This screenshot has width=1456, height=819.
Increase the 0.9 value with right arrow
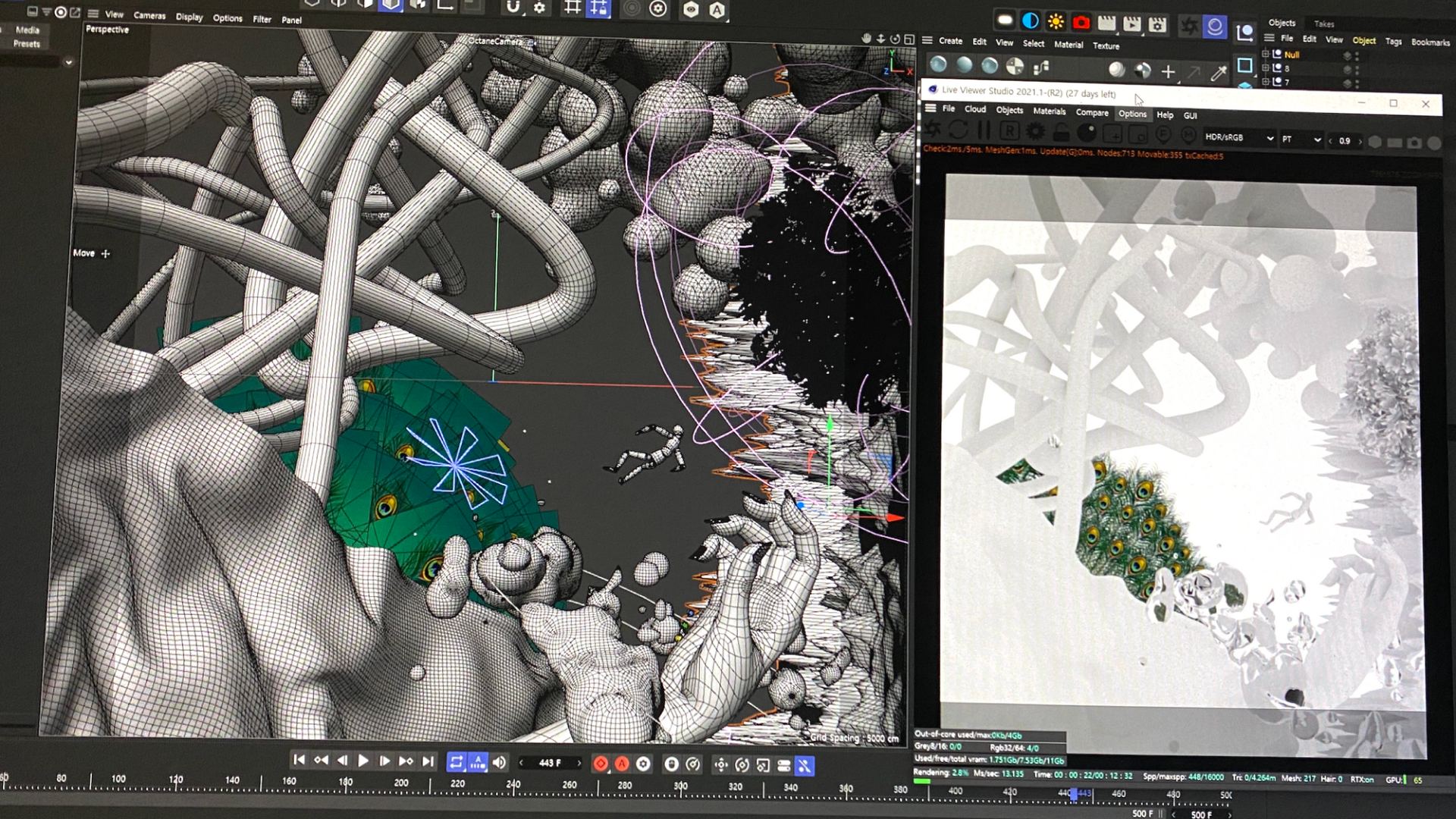click(1360, 142)
